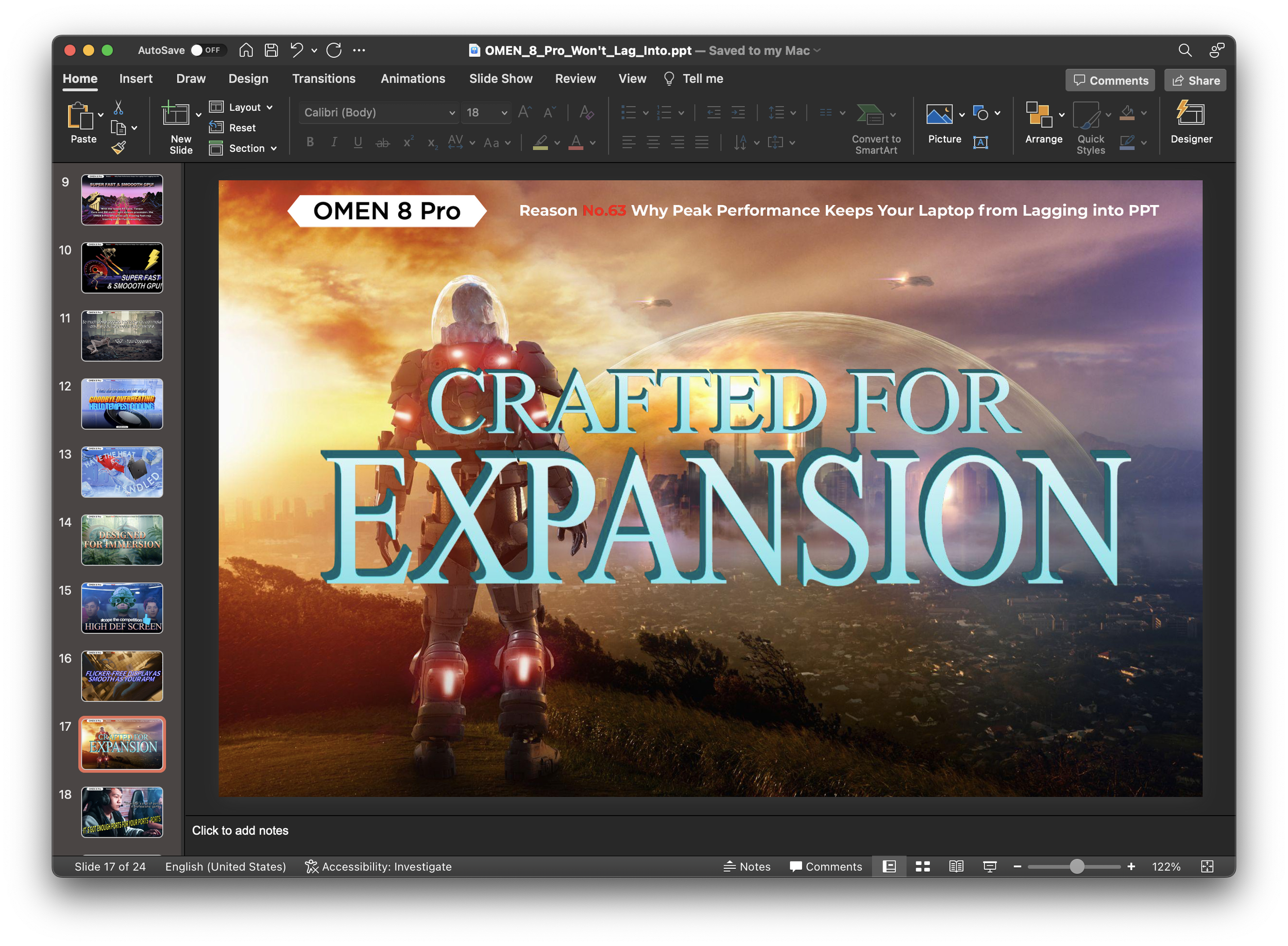Click the Share button

[x=1195, y=80]
